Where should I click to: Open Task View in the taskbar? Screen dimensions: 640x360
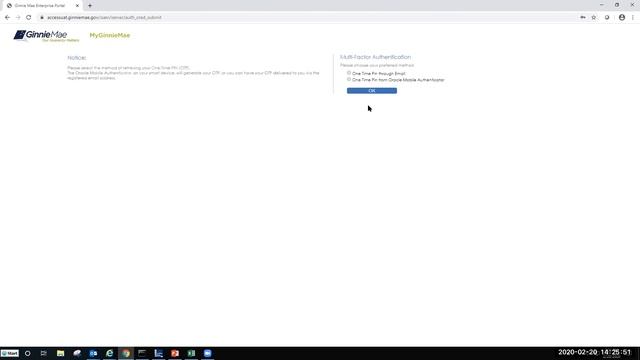click(44, 353)
